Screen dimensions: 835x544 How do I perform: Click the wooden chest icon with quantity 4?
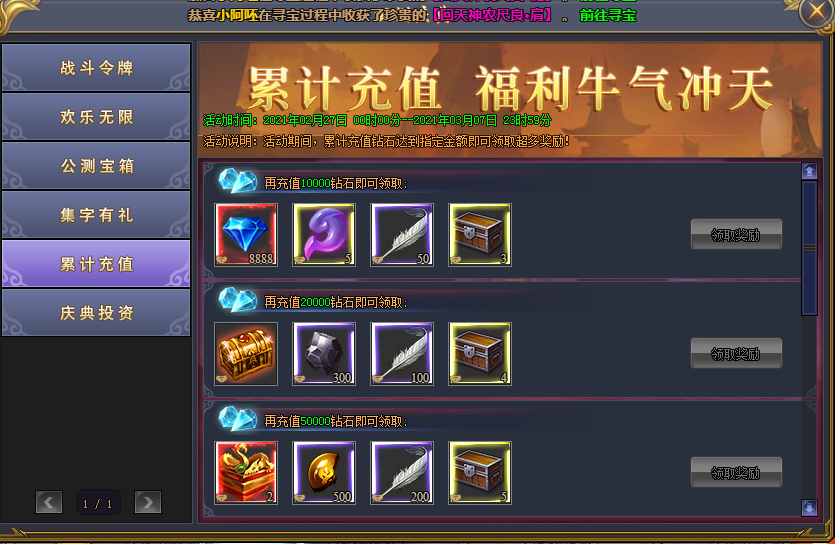point(480,354)
